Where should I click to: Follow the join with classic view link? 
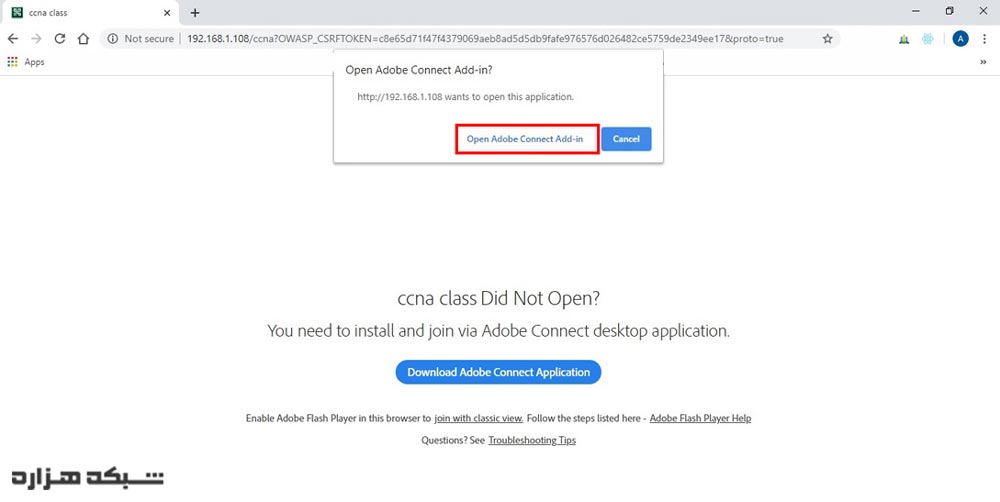(478, 418)
